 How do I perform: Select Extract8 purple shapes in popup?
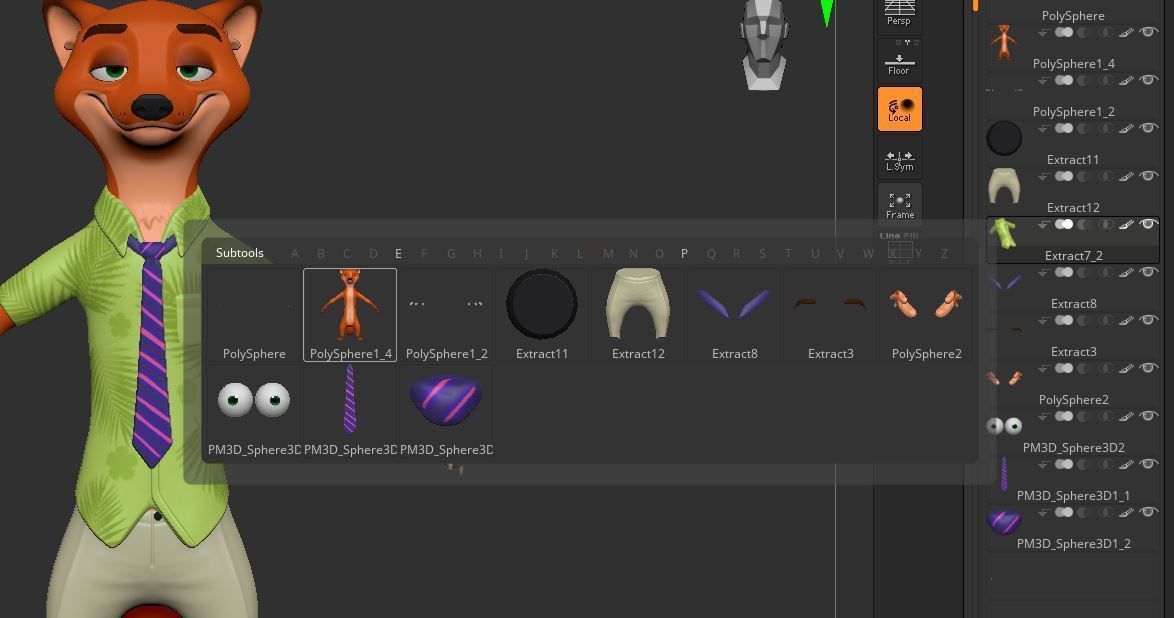coord(734,315)
